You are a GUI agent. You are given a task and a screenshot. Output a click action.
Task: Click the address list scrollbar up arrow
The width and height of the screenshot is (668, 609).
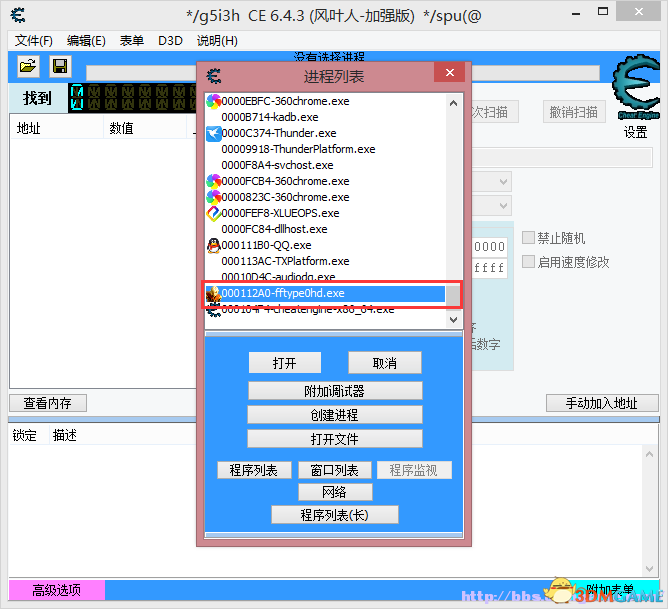tap(649, 454)
